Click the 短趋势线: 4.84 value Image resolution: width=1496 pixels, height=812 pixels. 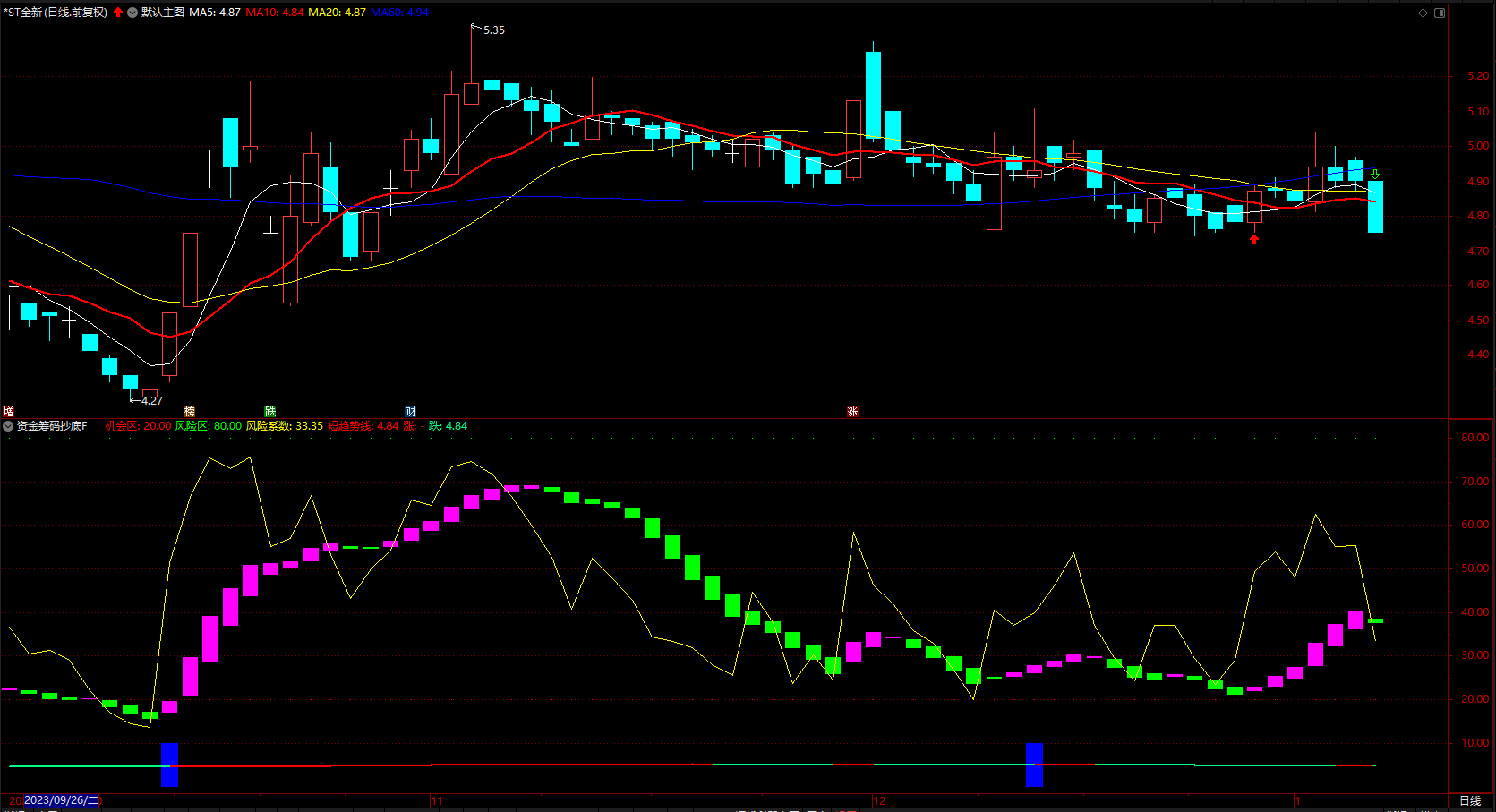click(x=363, y=426)
